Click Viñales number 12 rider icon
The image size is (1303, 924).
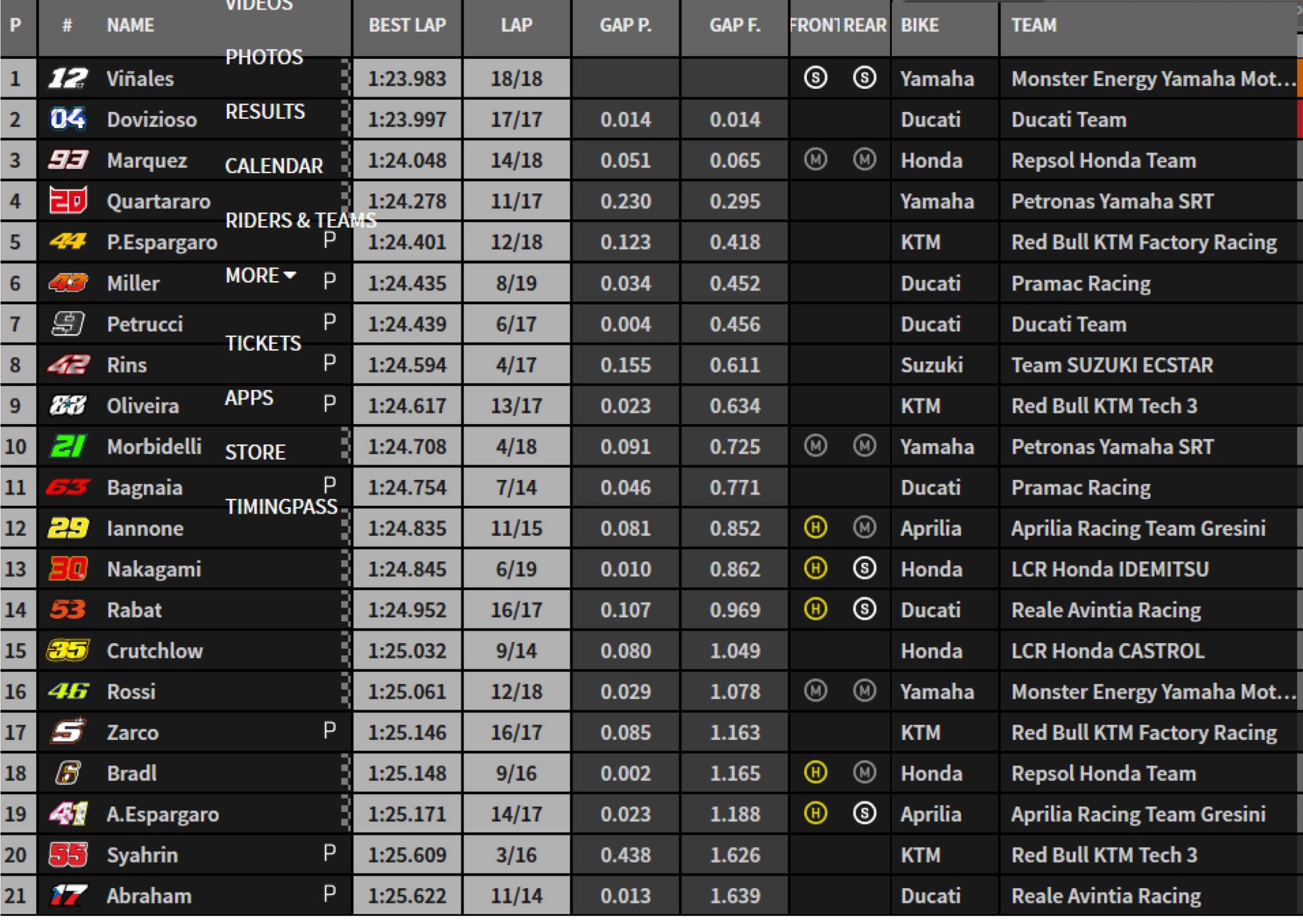pyautogui.click(x=68, y=79)
